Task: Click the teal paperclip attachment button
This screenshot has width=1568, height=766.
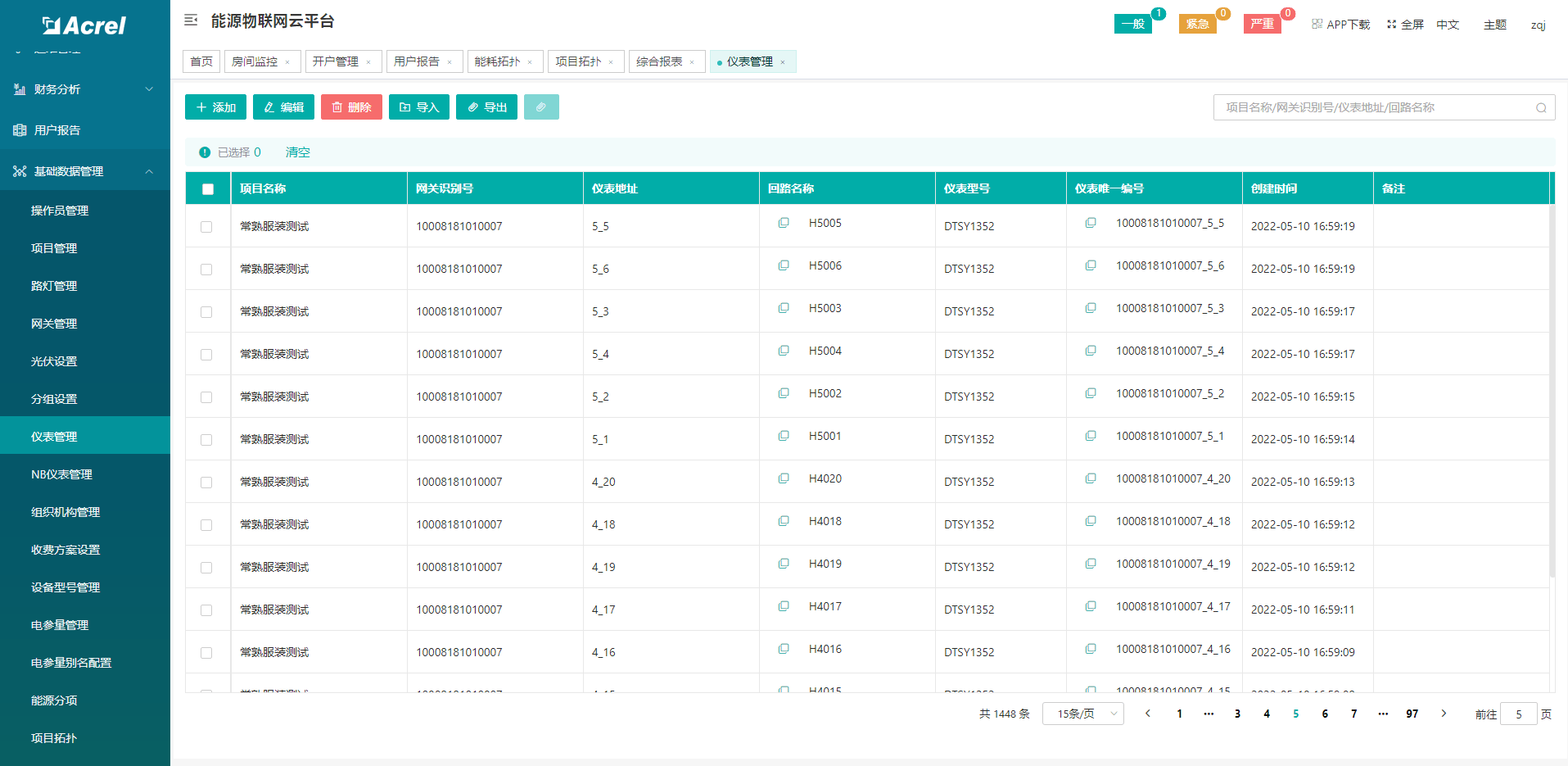Action: click(541, 107)
